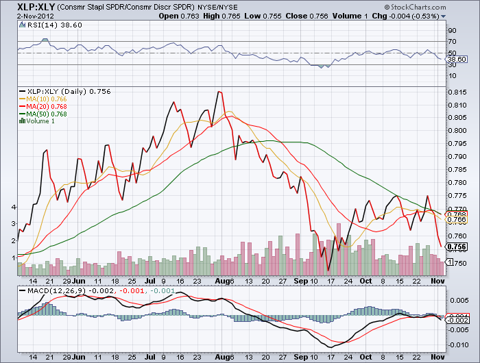Click the 0.815 price axis label
The height and width of the screenshot is (363, 480).
[x=457, y=92]
